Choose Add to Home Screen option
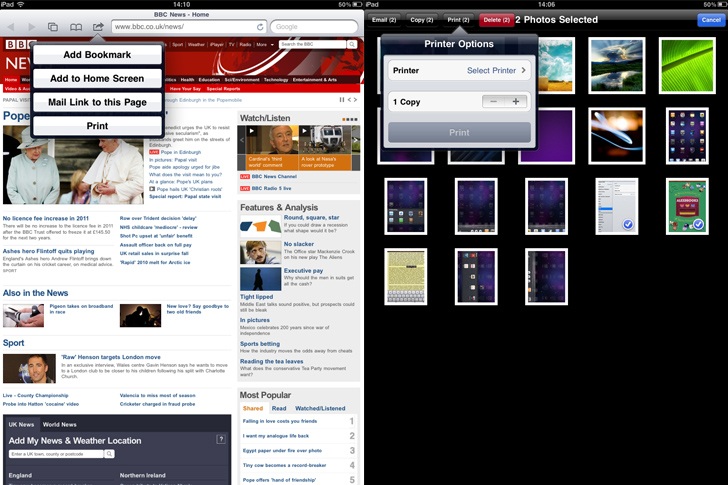The image size is (728, 485). (x=98, y=78)
